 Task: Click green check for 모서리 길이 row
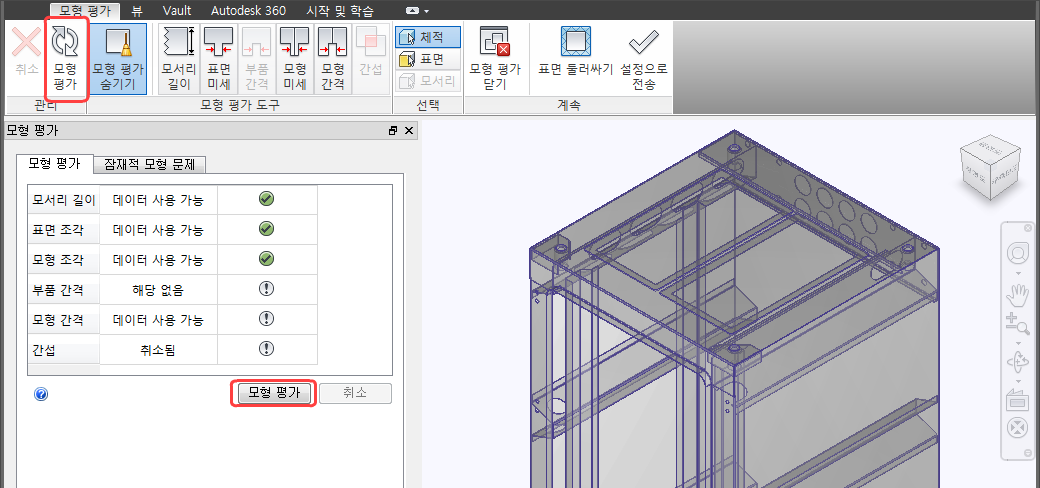(267, 198)
